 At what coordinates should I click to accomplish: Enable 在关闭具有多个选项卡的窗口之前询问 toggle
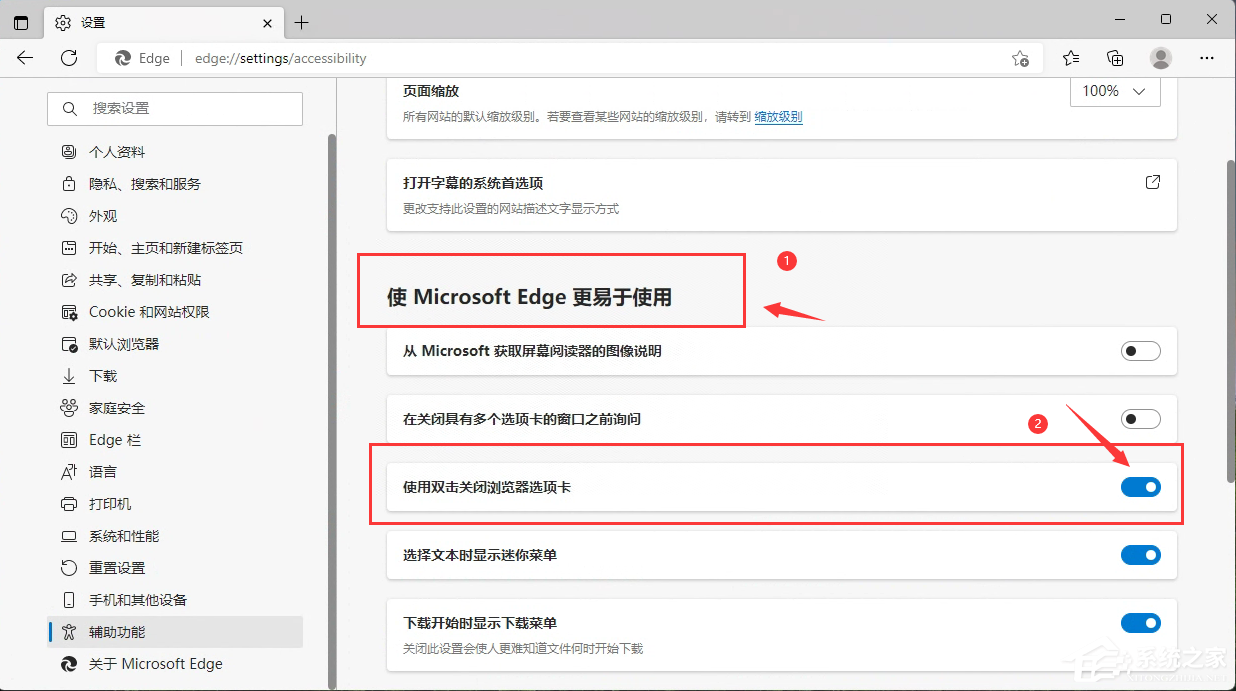point(1141,419)
